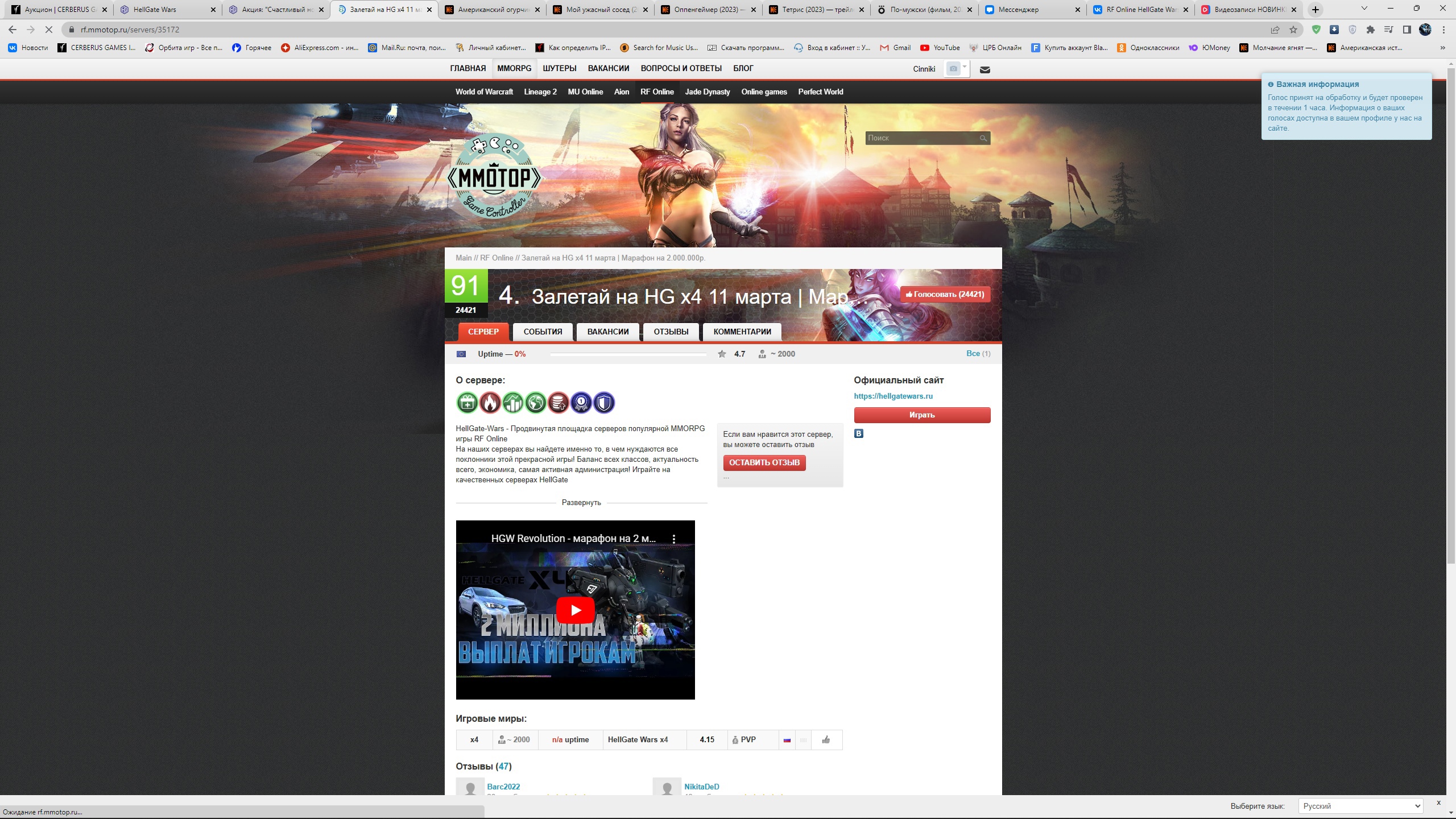This screenshot has height=819, width=1456.
Task: Open the БЛОГ menu item
Action: click(x=743, y=68)
